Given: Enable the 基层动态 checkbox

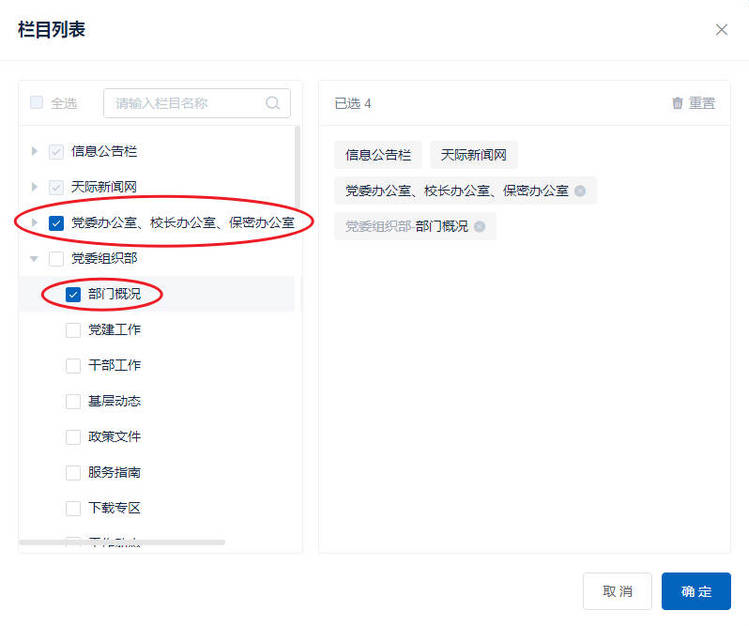Looking at the screenshot, I should coord(73,402).
